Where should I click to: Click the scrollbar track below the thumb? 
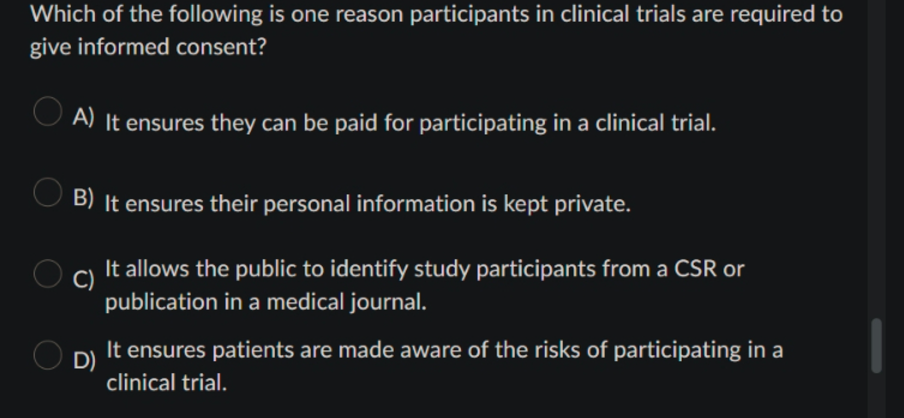[876, 396]
